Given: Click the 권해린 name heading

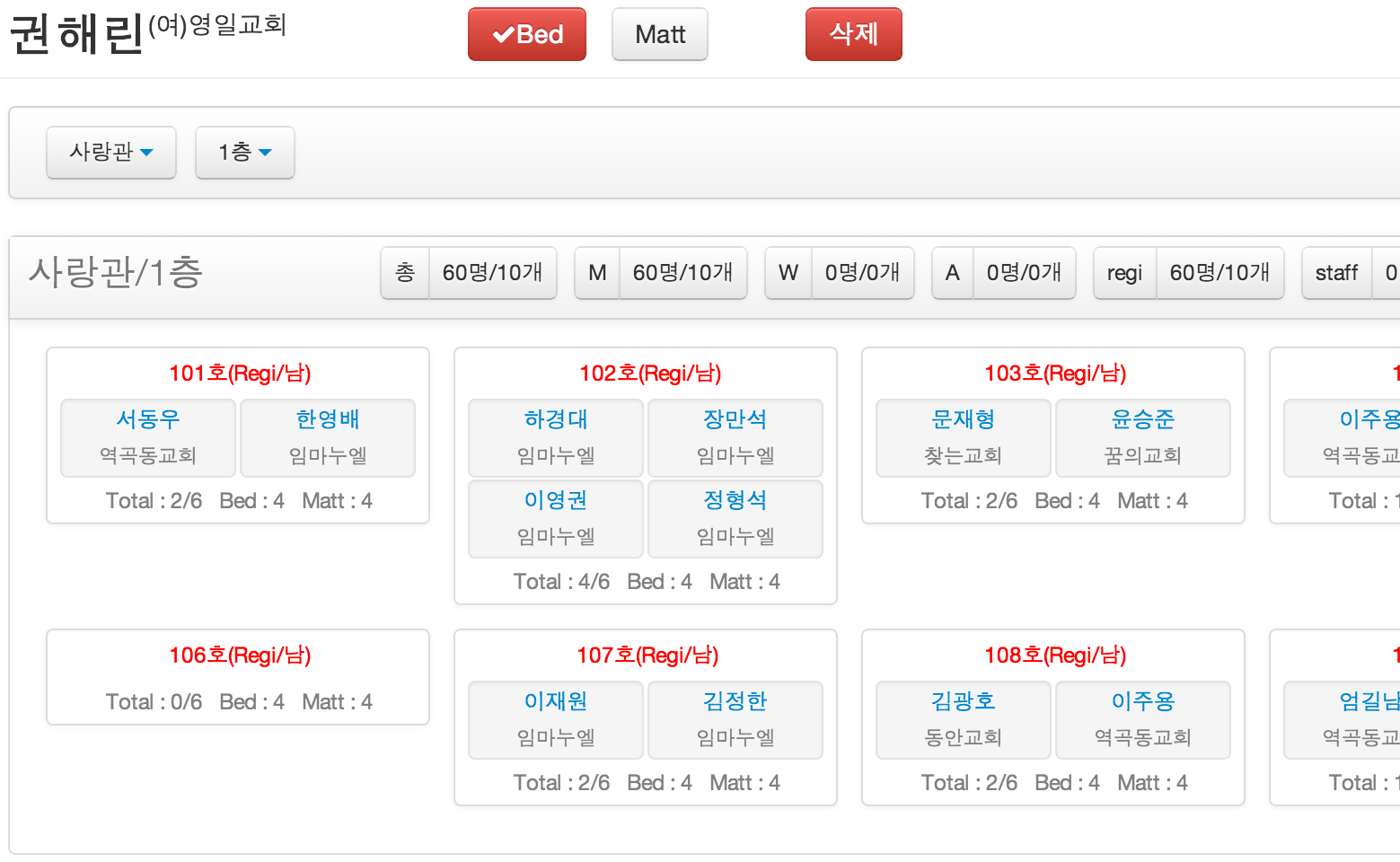Looking at the screenshot, I should pos(76,34).
